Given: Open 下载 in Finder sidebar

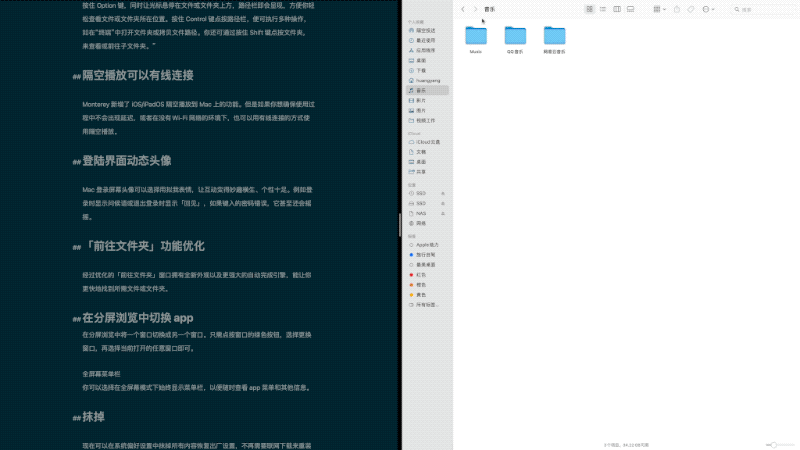Looking at the screenshot, I should pyautogui.click(x=427, y=70).
